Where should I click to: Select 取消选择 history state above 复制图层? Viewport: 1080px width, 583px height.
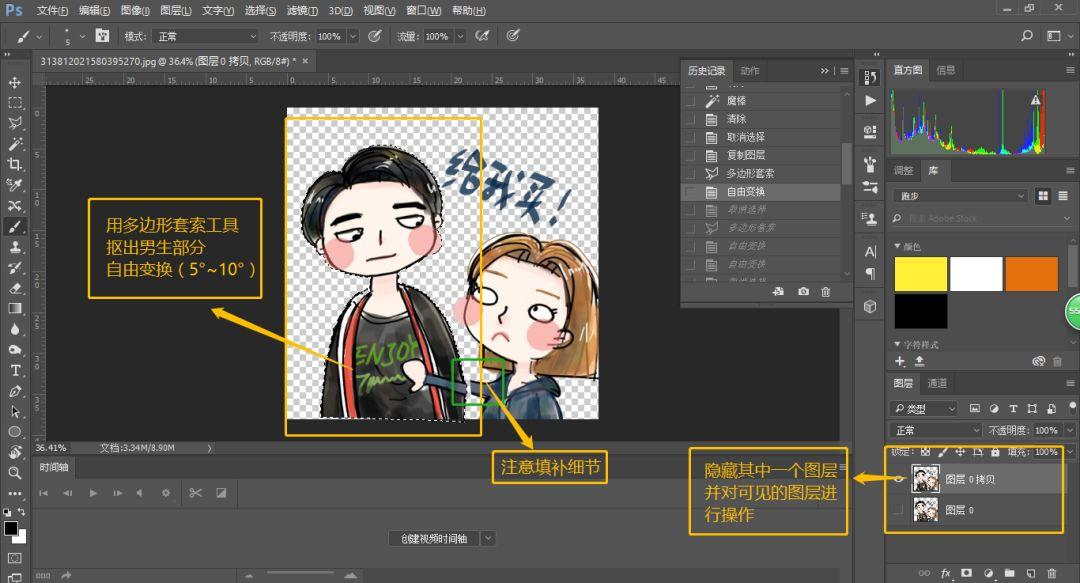(760, 137)
